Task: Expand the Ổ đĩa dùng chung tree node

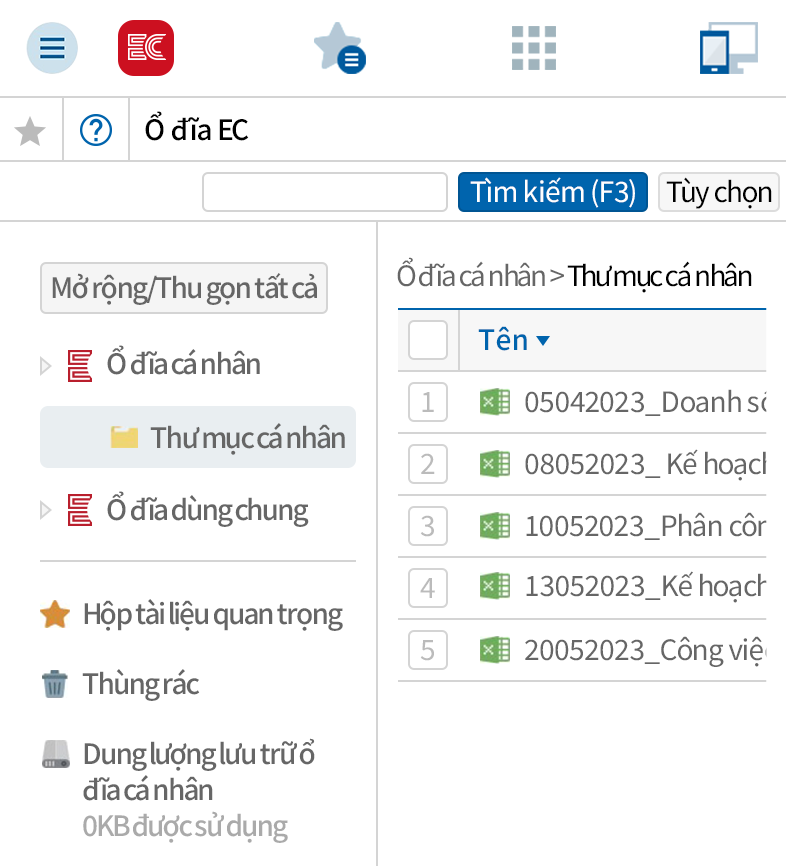Action: (x=45, y=511)
